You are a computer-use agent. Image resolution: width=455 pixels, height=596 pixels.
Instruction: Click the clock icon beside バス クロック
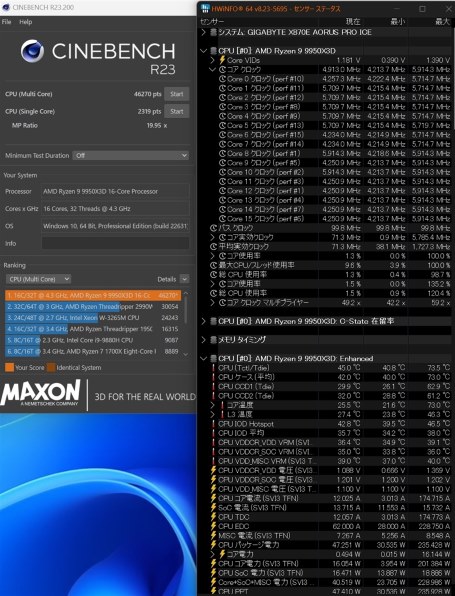[213, 228]
